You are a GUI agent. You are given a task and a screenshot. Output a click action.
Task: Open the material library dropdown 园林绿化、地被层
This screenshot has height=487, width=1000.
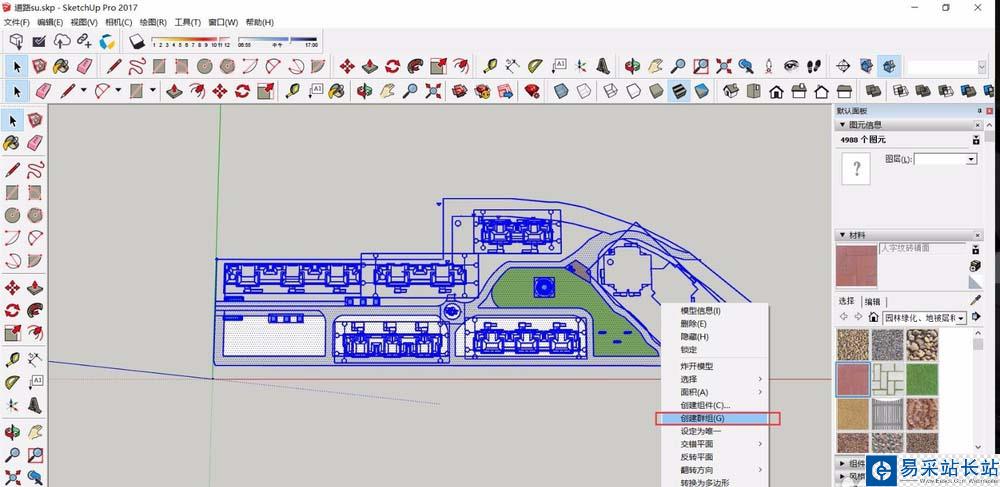960,317
